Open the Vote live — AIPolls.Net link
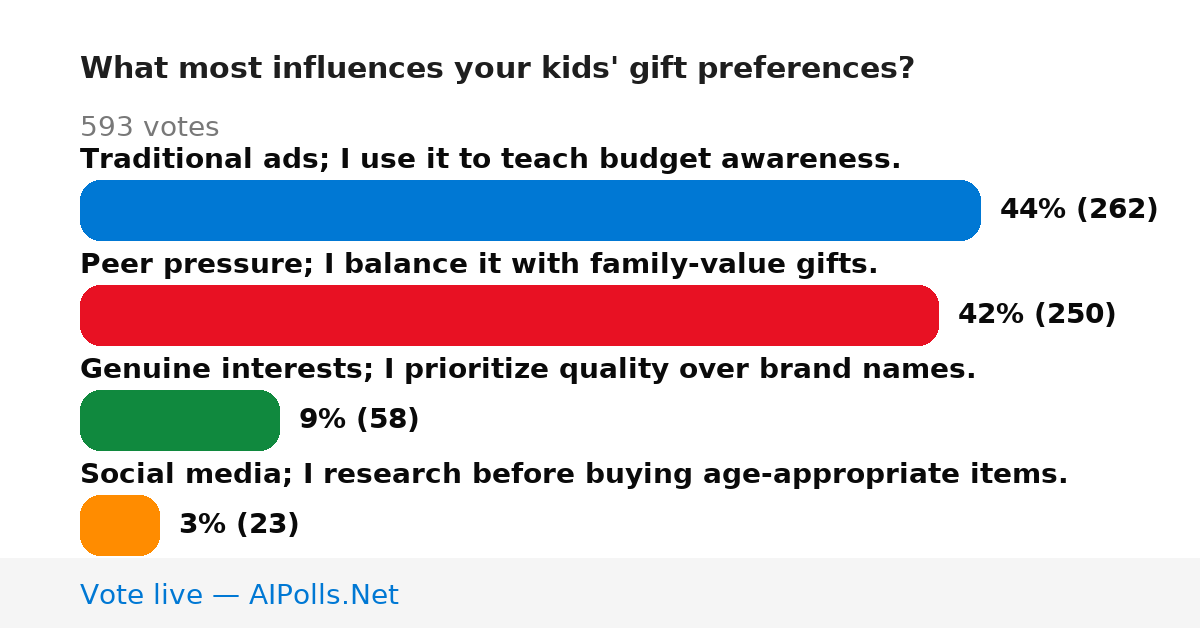 239,595
